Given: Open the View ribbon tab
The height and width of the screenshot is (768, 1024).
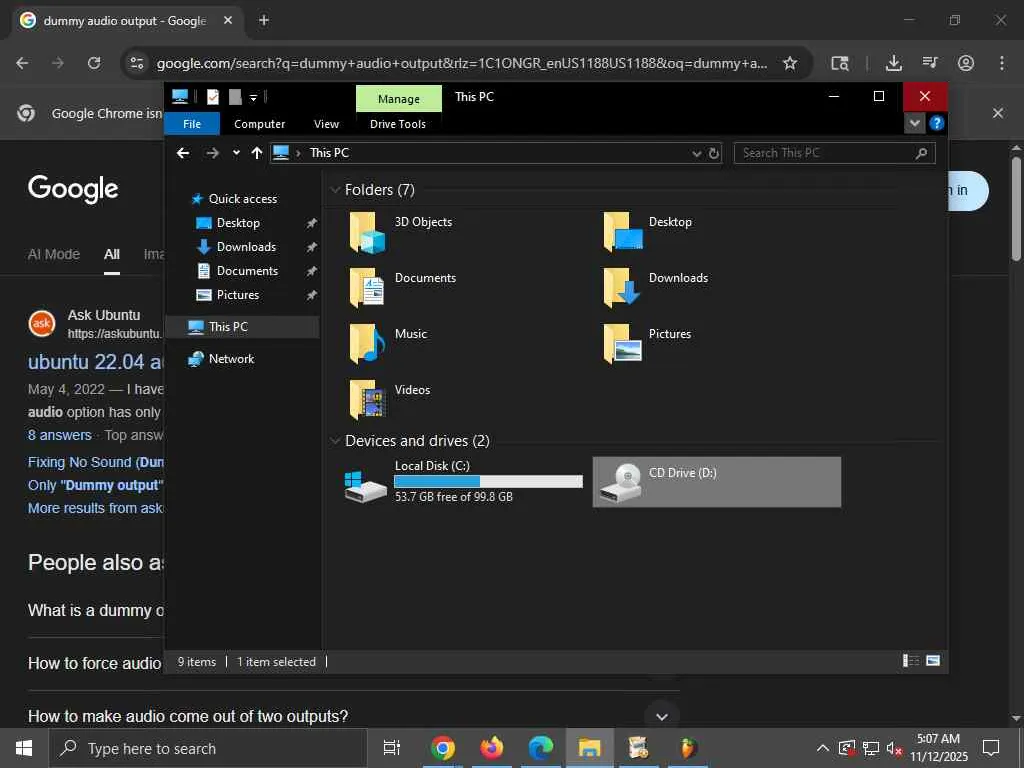Looking at the screenshot, I should [326, 124].
